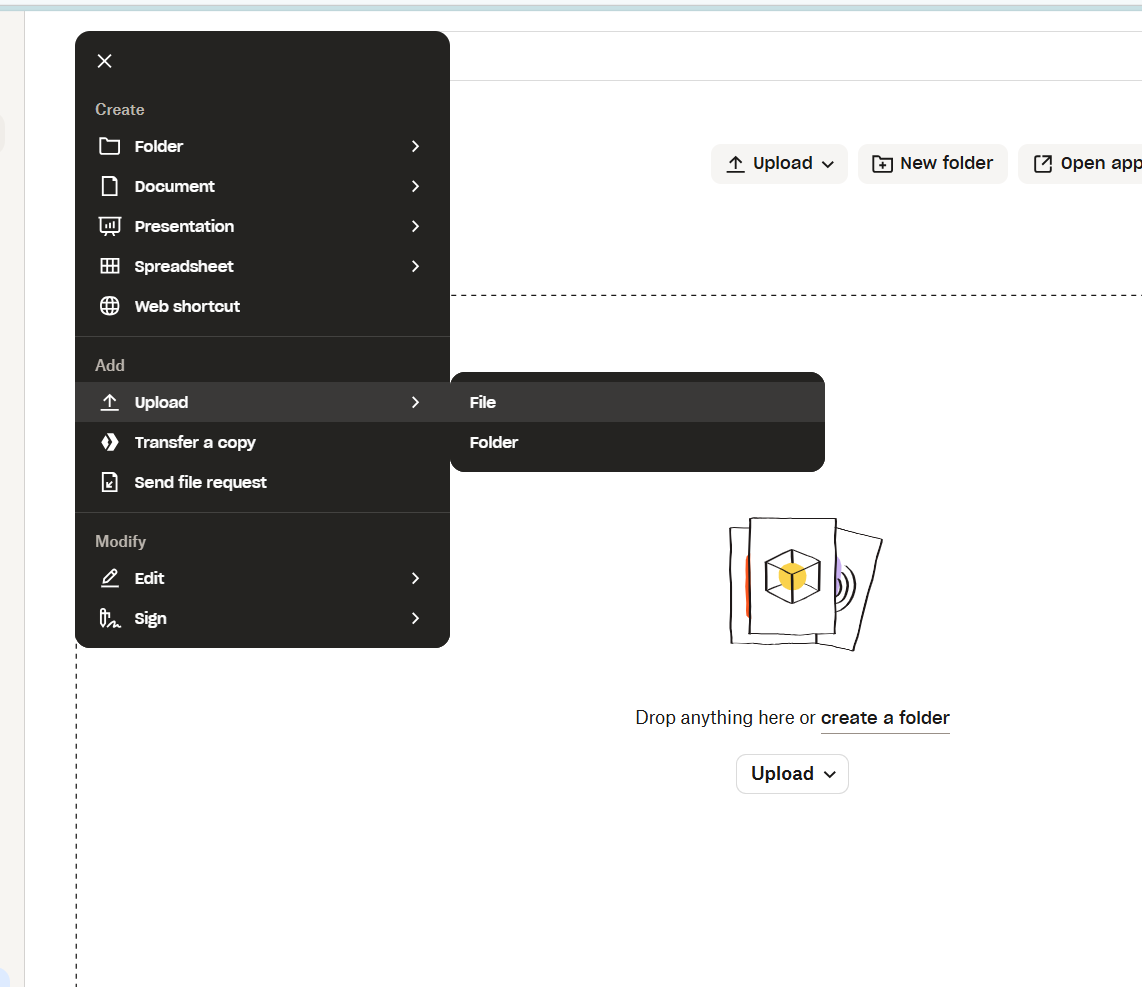The width and height of the screenshot is (1142, 987).
Task: Click the Document icon in the Create section
Action: (x=110, y=186)
